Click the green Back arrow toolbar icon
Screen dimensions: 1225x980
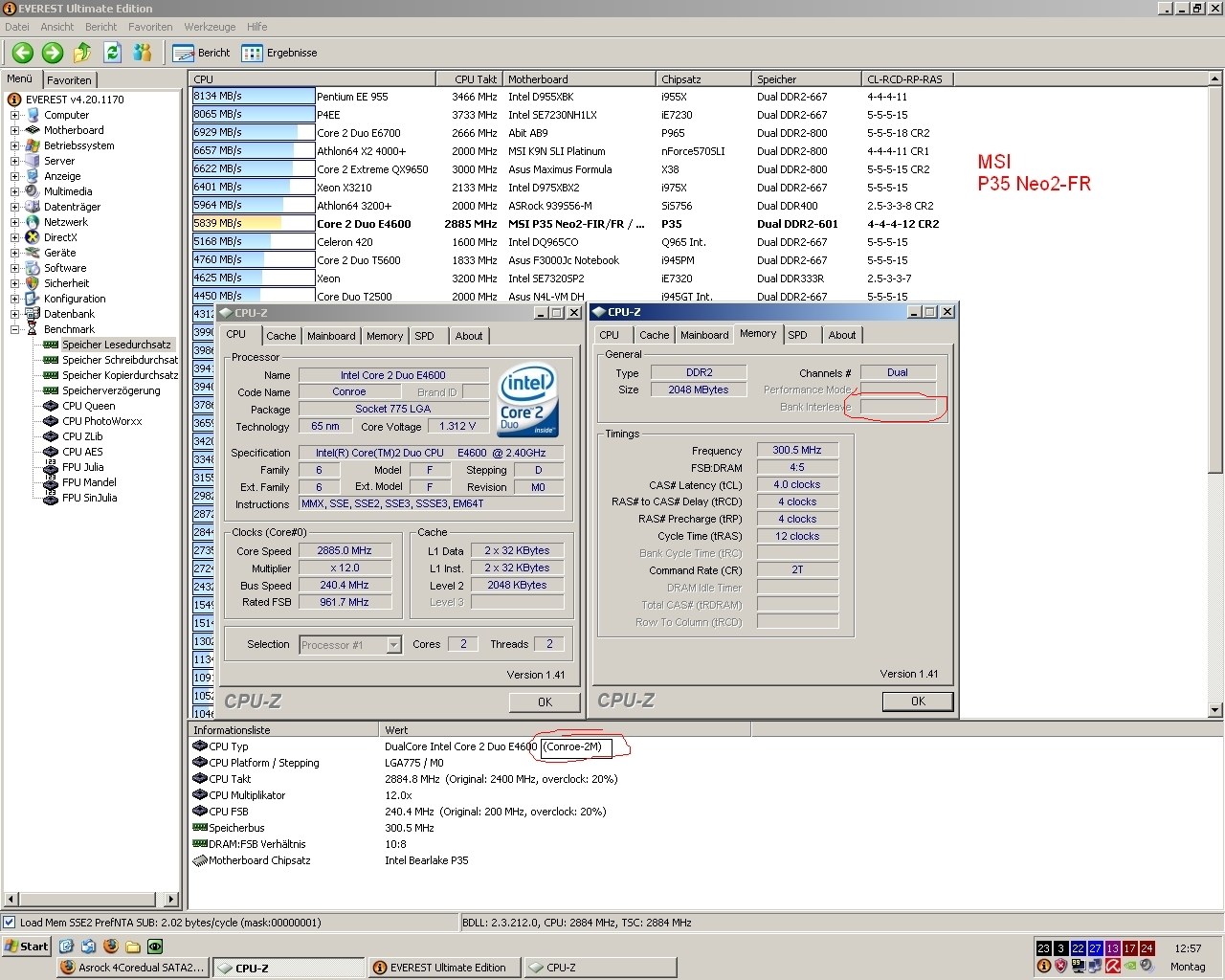23,53
